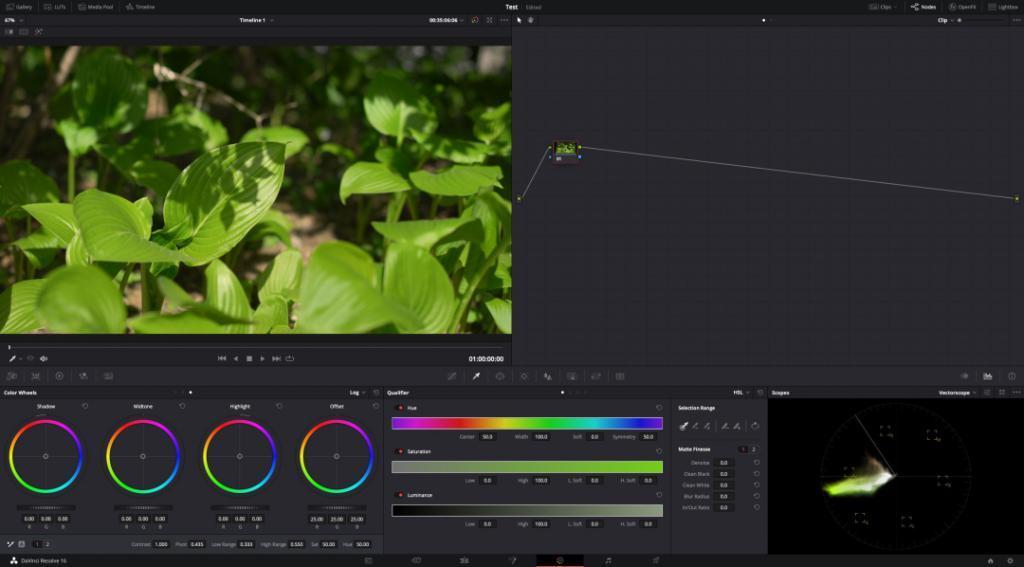The height and width of the screenshot is (567, 1024).
Task: Toggle the Luminance qualifier switch
Action: point(400,495)
